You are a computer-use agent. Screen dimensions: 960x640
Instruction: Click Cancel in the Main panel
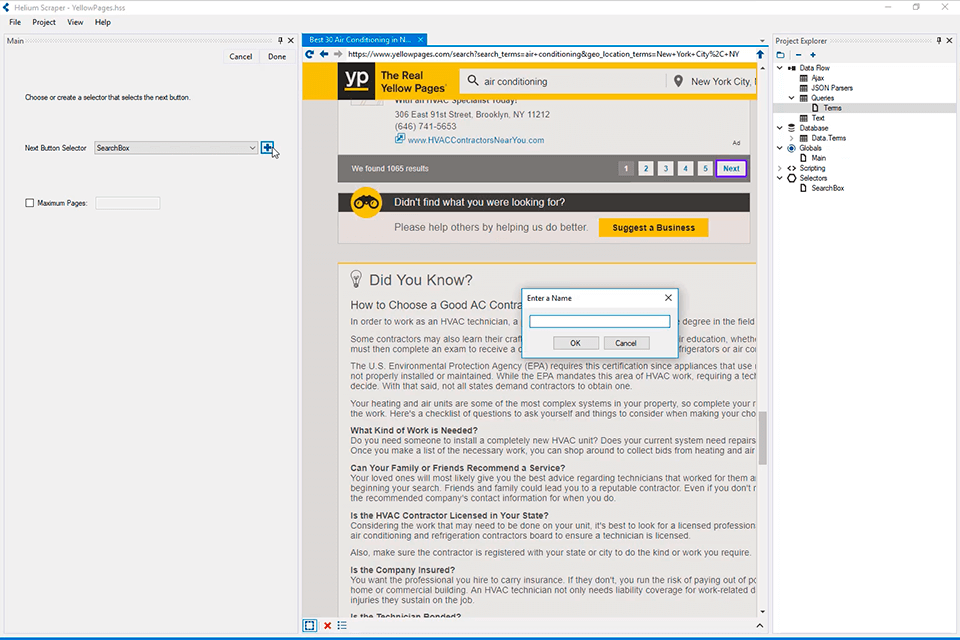[241, 56]
